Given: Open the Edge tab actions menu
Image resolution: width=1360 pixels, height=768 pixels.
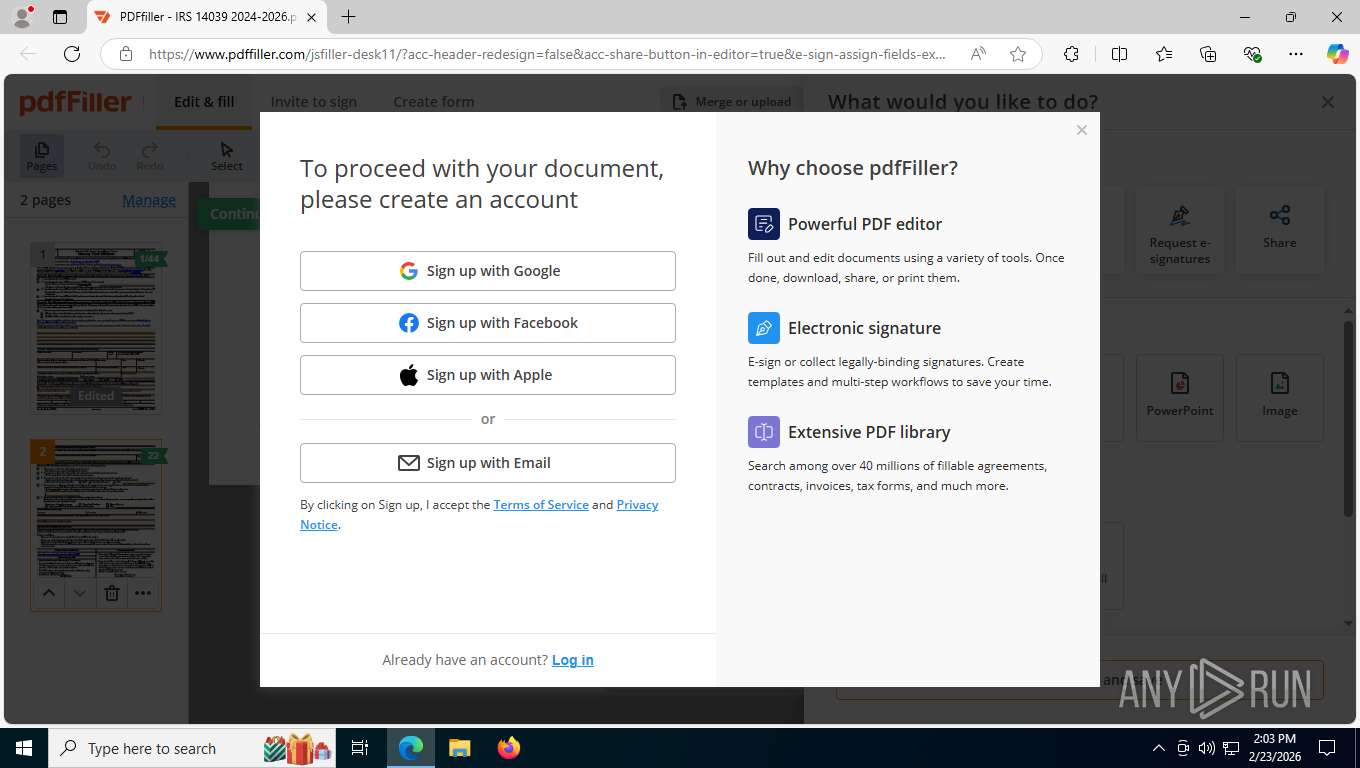Looking at the screenshot, I should (x=60, y=17).
